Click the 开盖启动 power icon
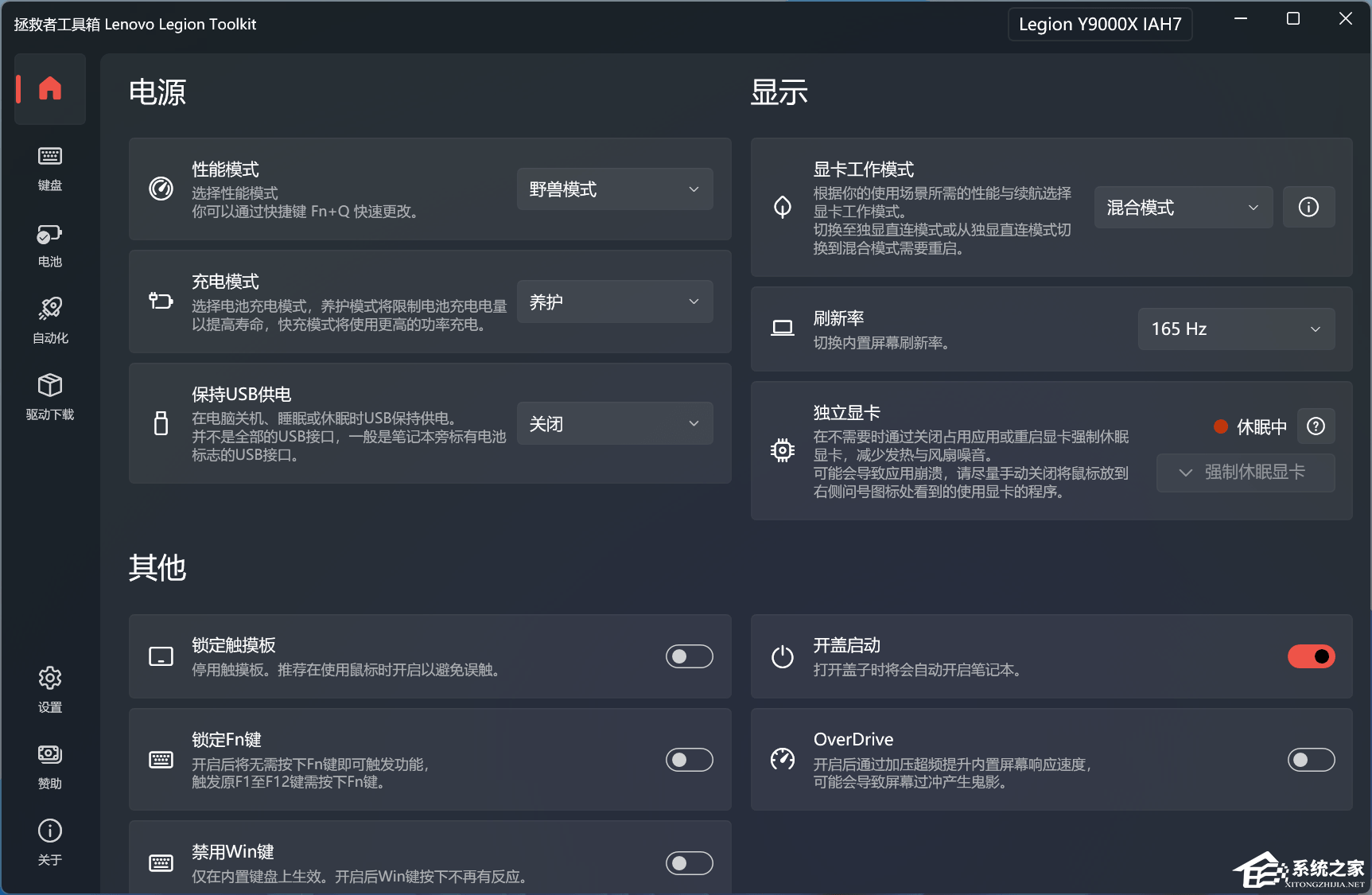 [x=783, y=656]
